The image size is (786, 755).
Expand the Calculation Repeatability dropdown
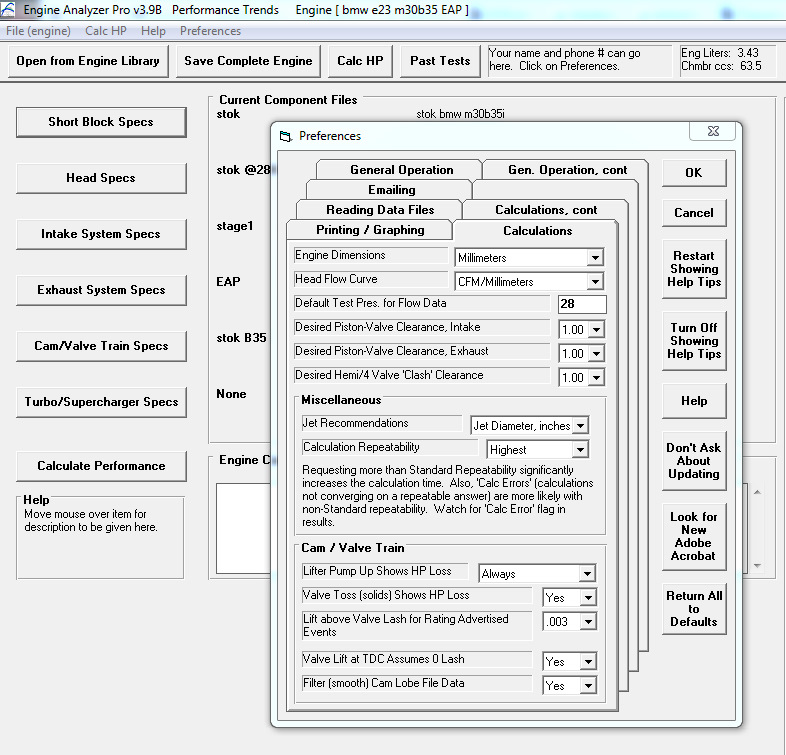pos(580,450)
